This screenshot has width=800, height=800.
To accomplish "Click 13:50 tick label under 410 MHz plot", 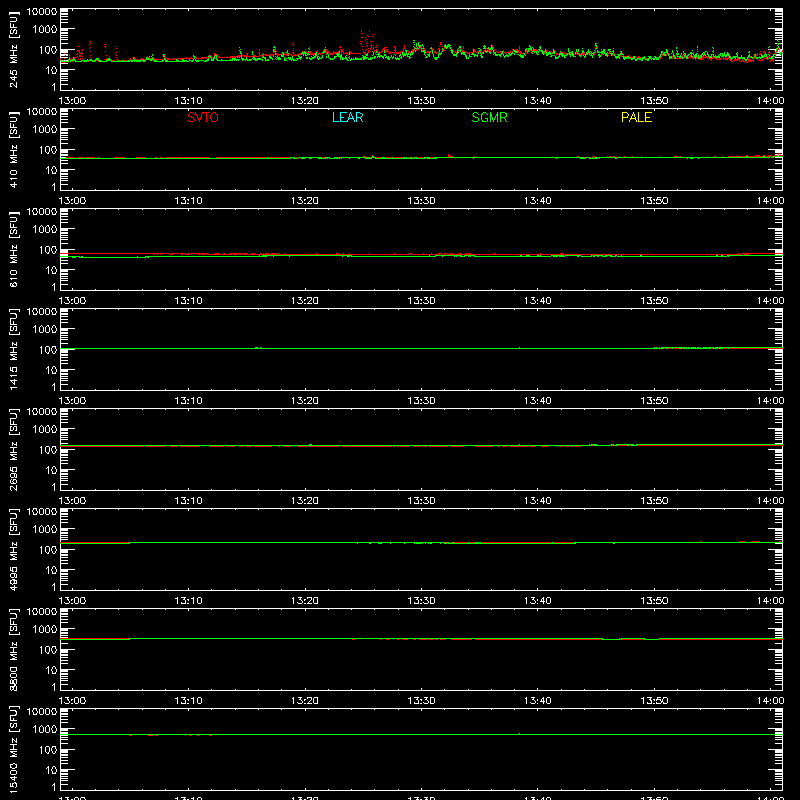I will pos(654,201).
